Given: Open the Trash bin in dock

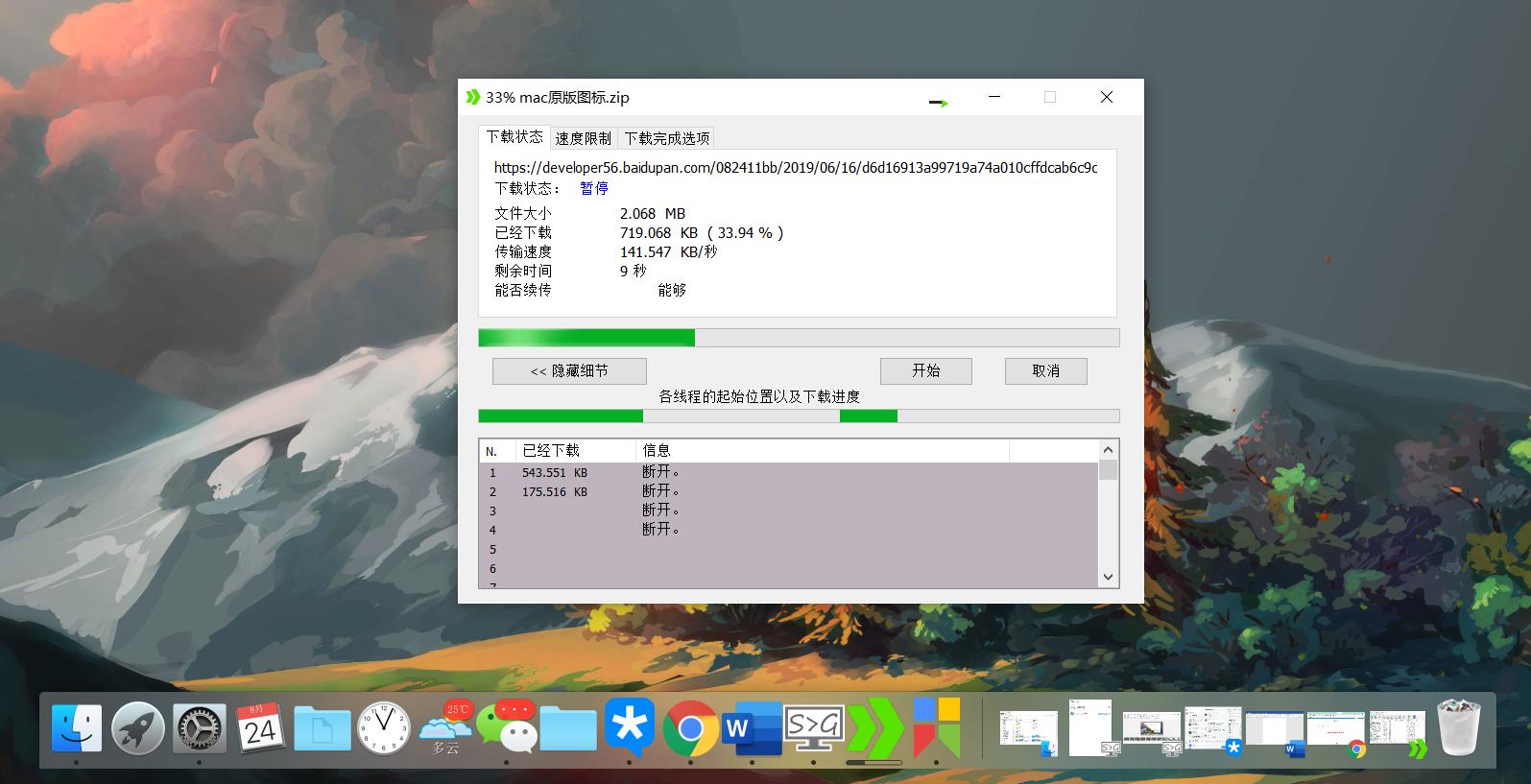Looking at the screenshot, I should tap(1459, 728).
